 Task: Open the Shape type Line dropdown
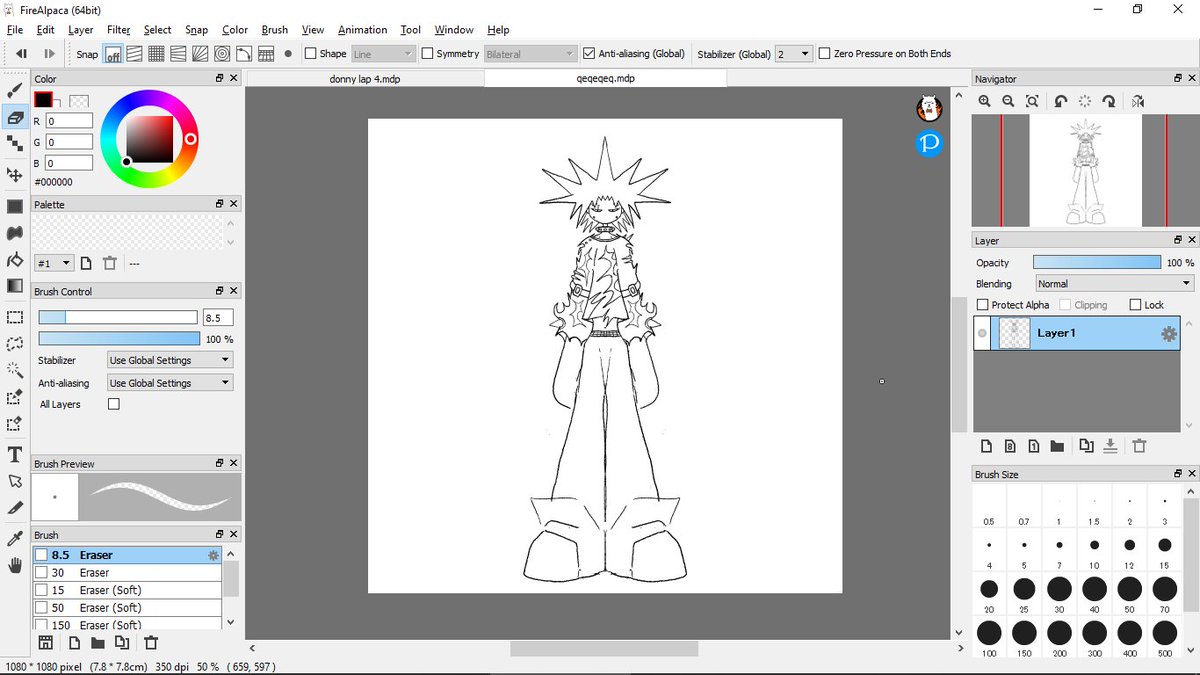click(382, 54)
